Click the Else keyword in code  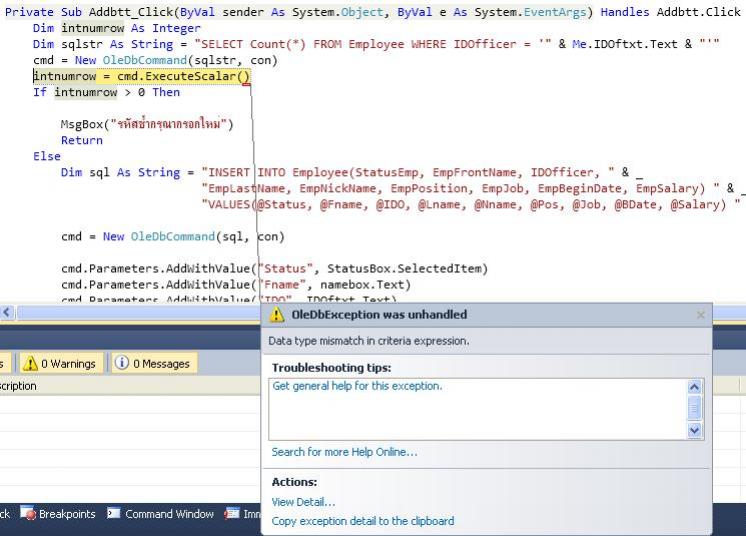(47, 157)
